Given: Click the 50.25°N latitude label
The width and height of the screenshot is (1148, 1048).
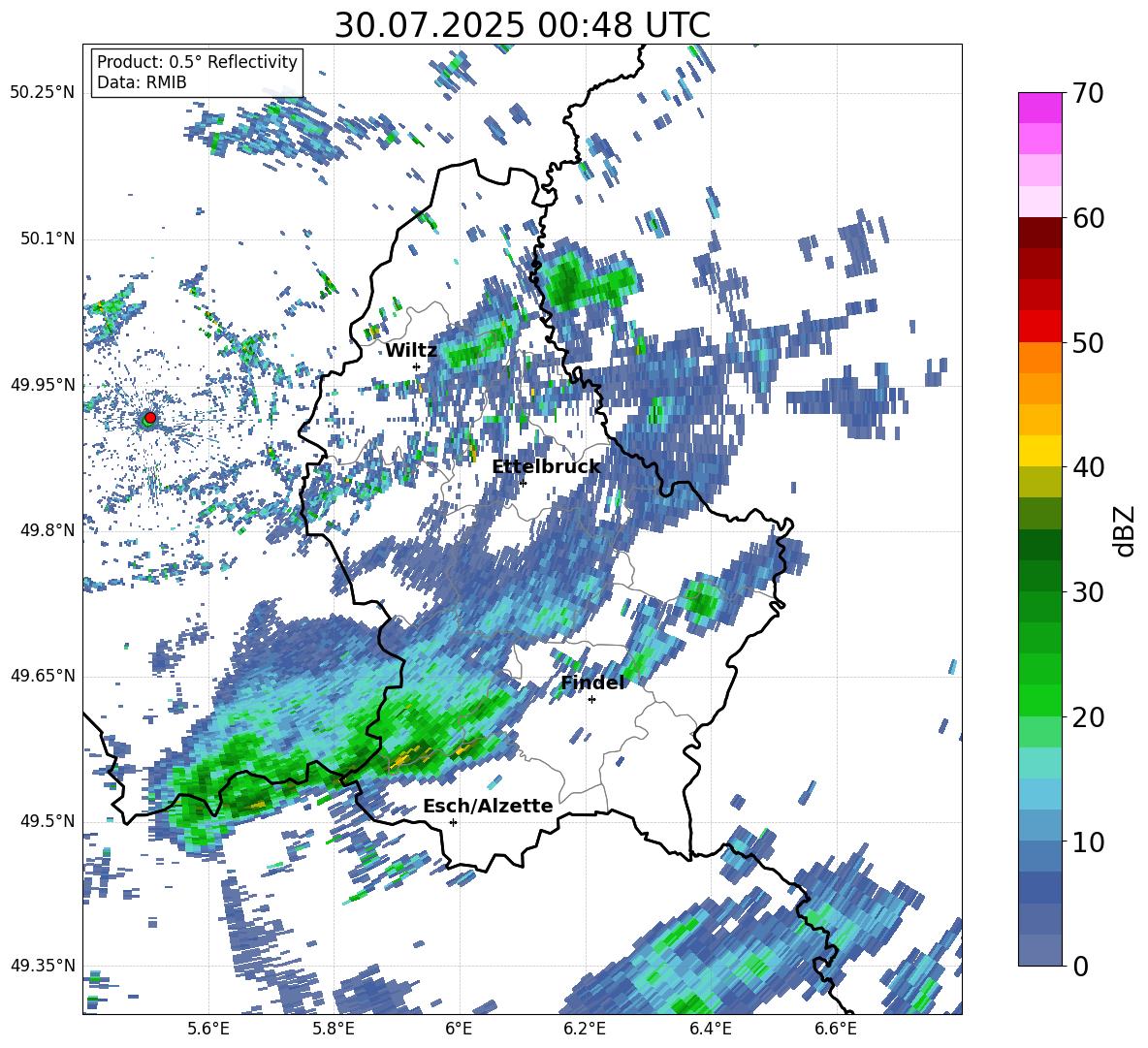Looking at the screenshot, I should (x=43, y=92).
